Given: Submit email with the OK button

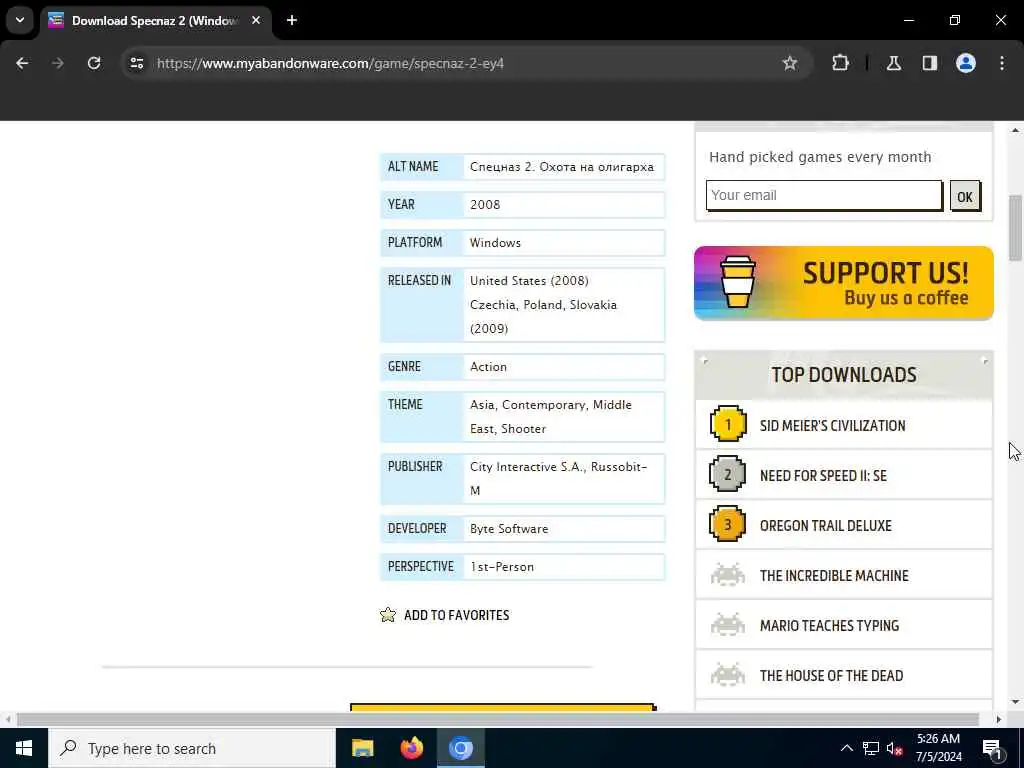Looking at the screenshot, I should pyautogui.click(x=965, y=196).
